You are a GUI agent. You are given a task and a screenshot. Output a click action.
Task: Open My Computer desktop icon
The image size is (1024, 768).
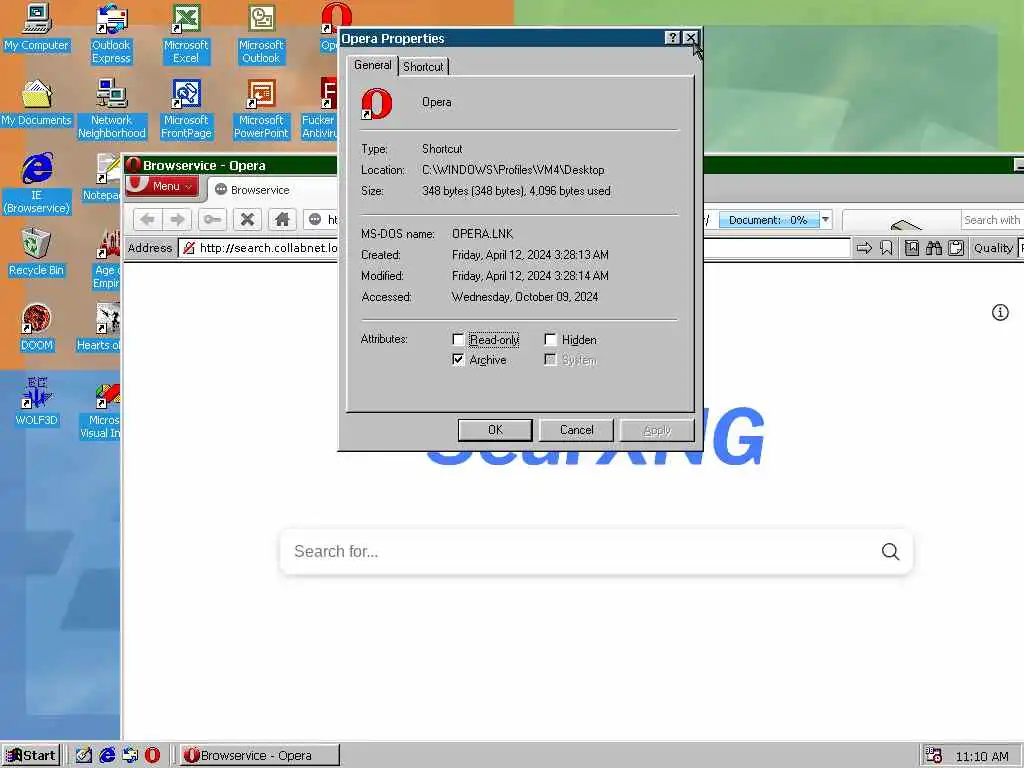point(37,27)
